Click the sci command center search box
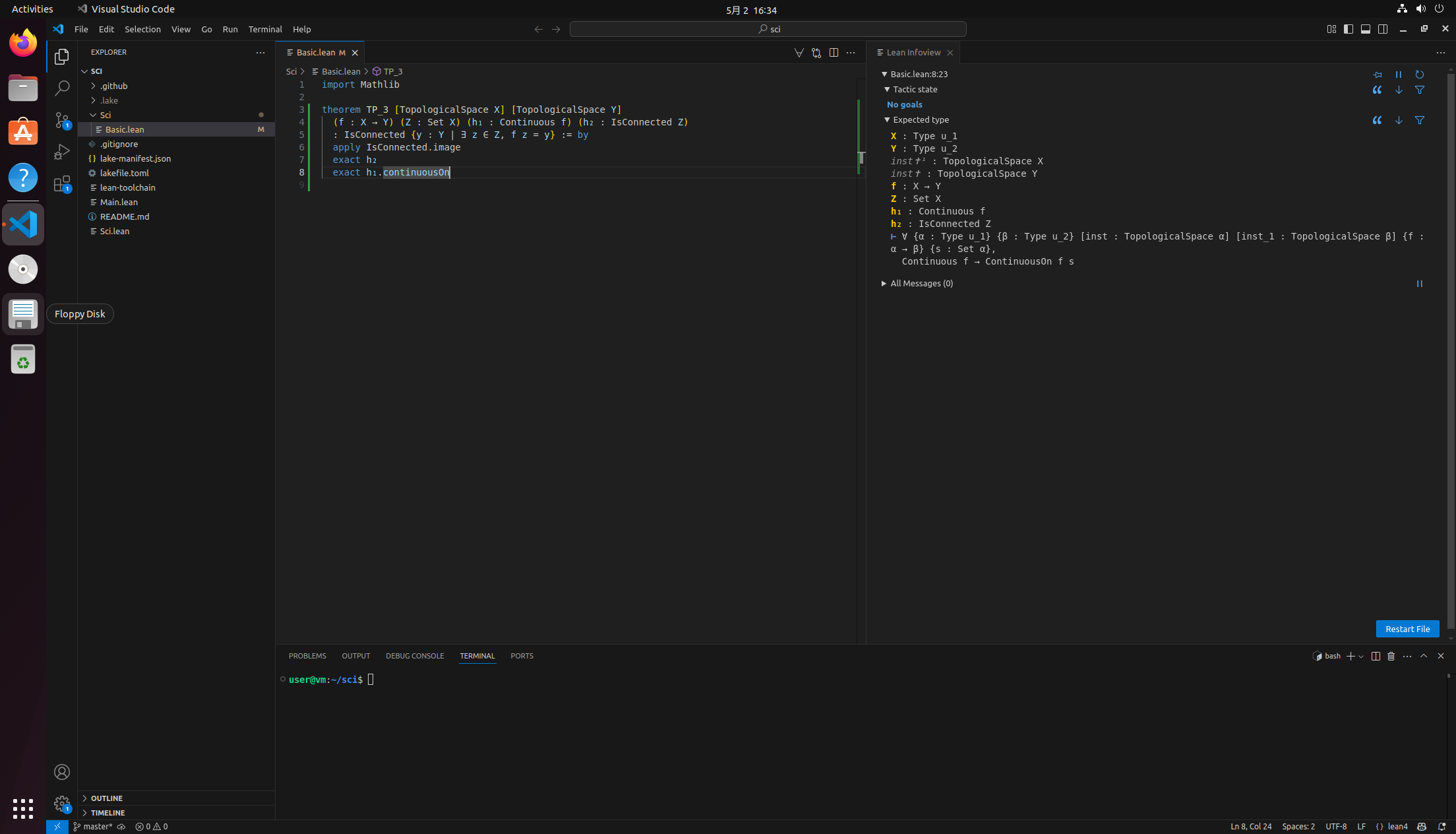The width and height of the screenshot is (1456, 834). 768,29
